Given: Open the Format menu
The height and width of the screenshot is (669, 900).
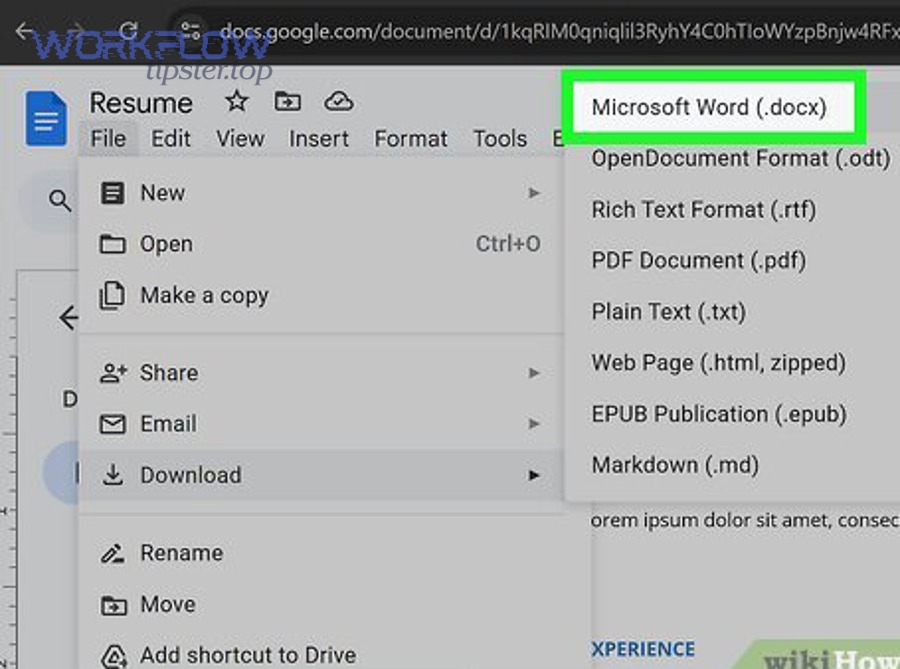Looking at the screenshot, I should tap(411, 139).
